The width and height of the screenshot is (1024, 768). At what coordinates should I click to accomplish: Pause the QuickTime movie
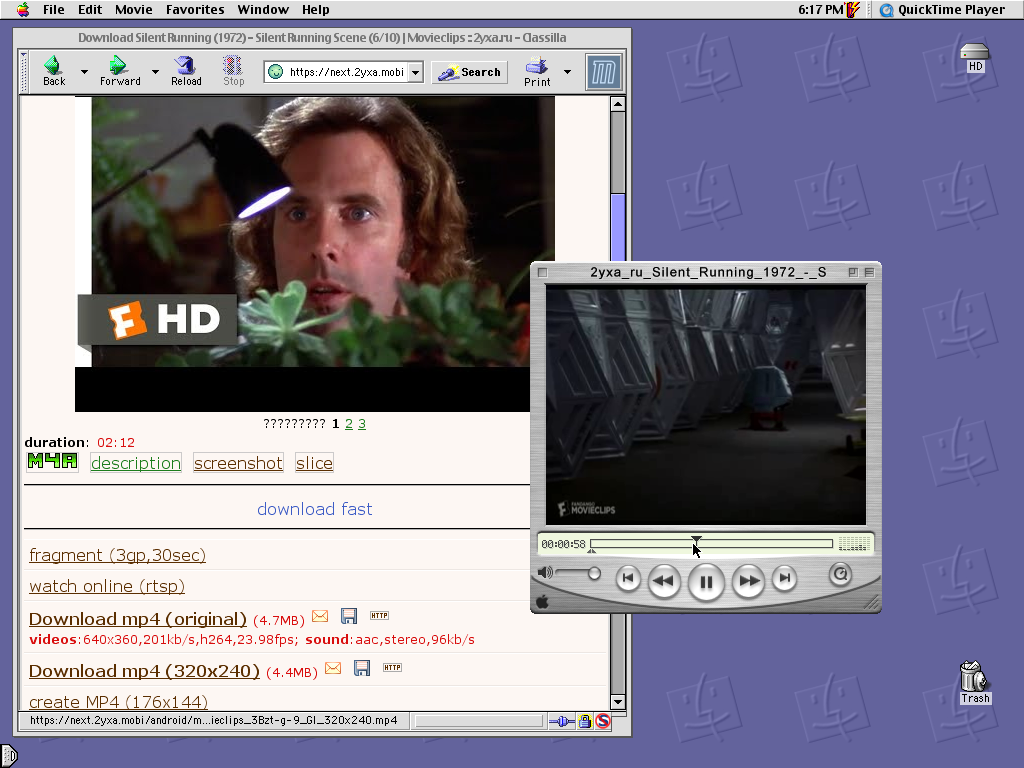pos(706,581)
